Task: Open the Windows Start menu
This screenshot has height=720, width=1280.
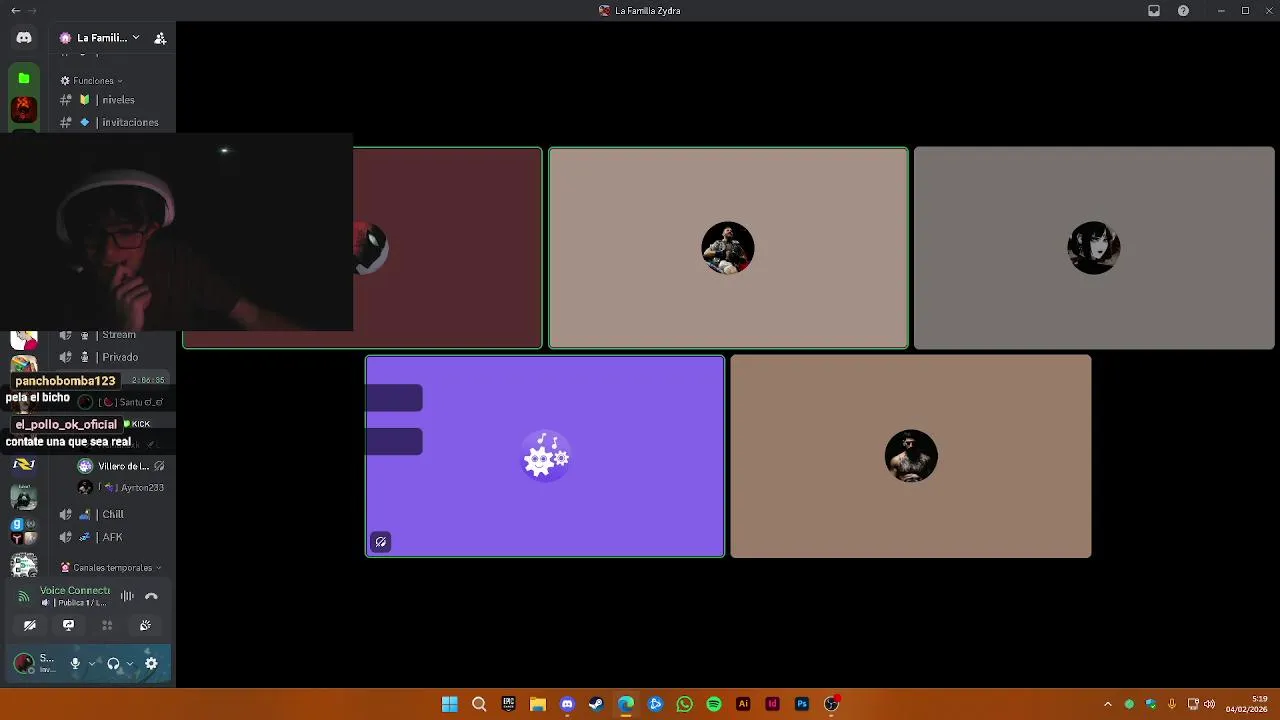Action: point(450,704)
